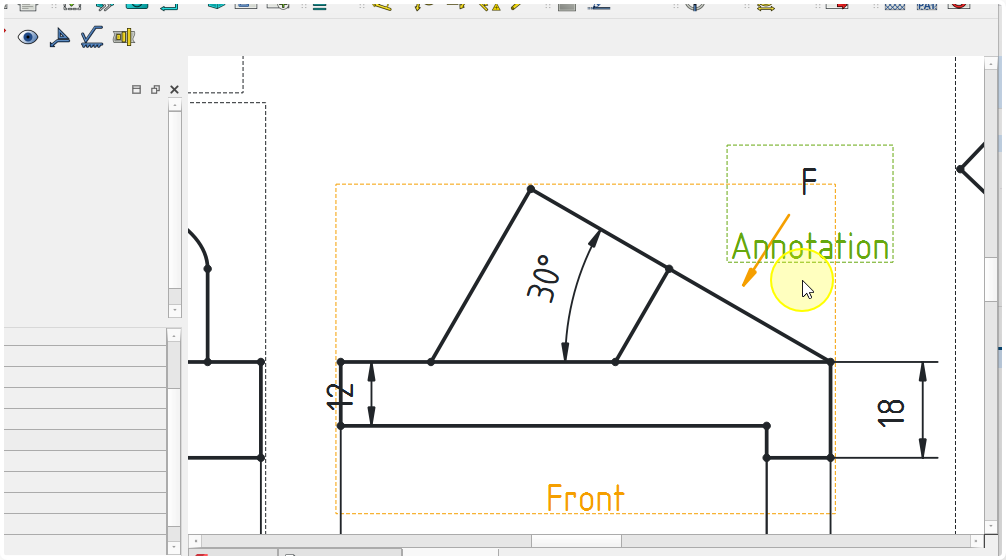Select the orange leader arrow line
Viewport: 1006px width, 560px height.
tap(766, 250)
